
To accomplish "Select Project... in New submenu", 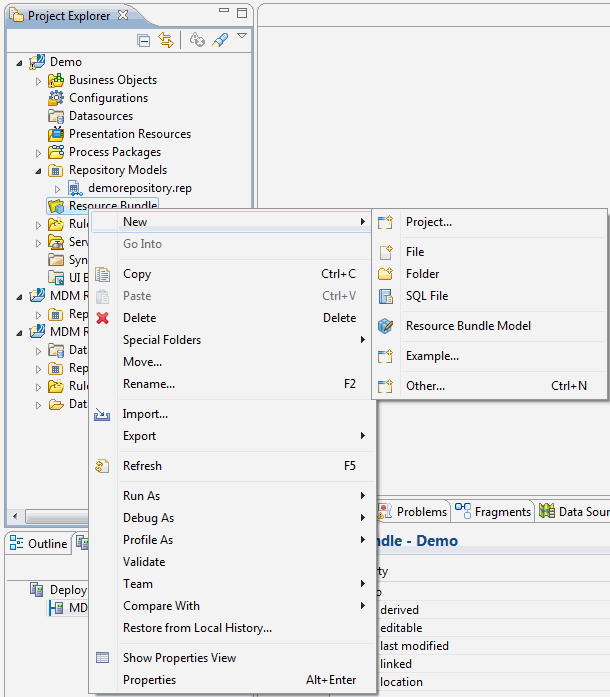I will [489, 222].
